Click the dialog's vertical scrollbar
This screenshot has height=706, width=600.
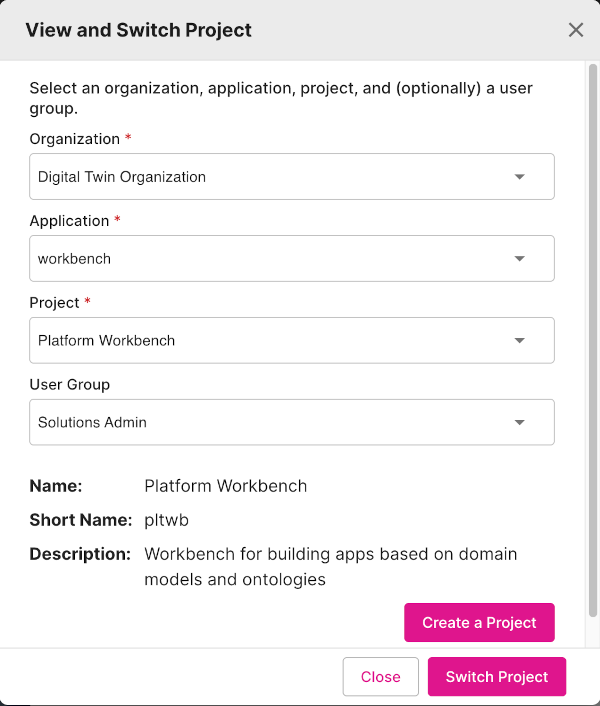click(x=592, y=340)
